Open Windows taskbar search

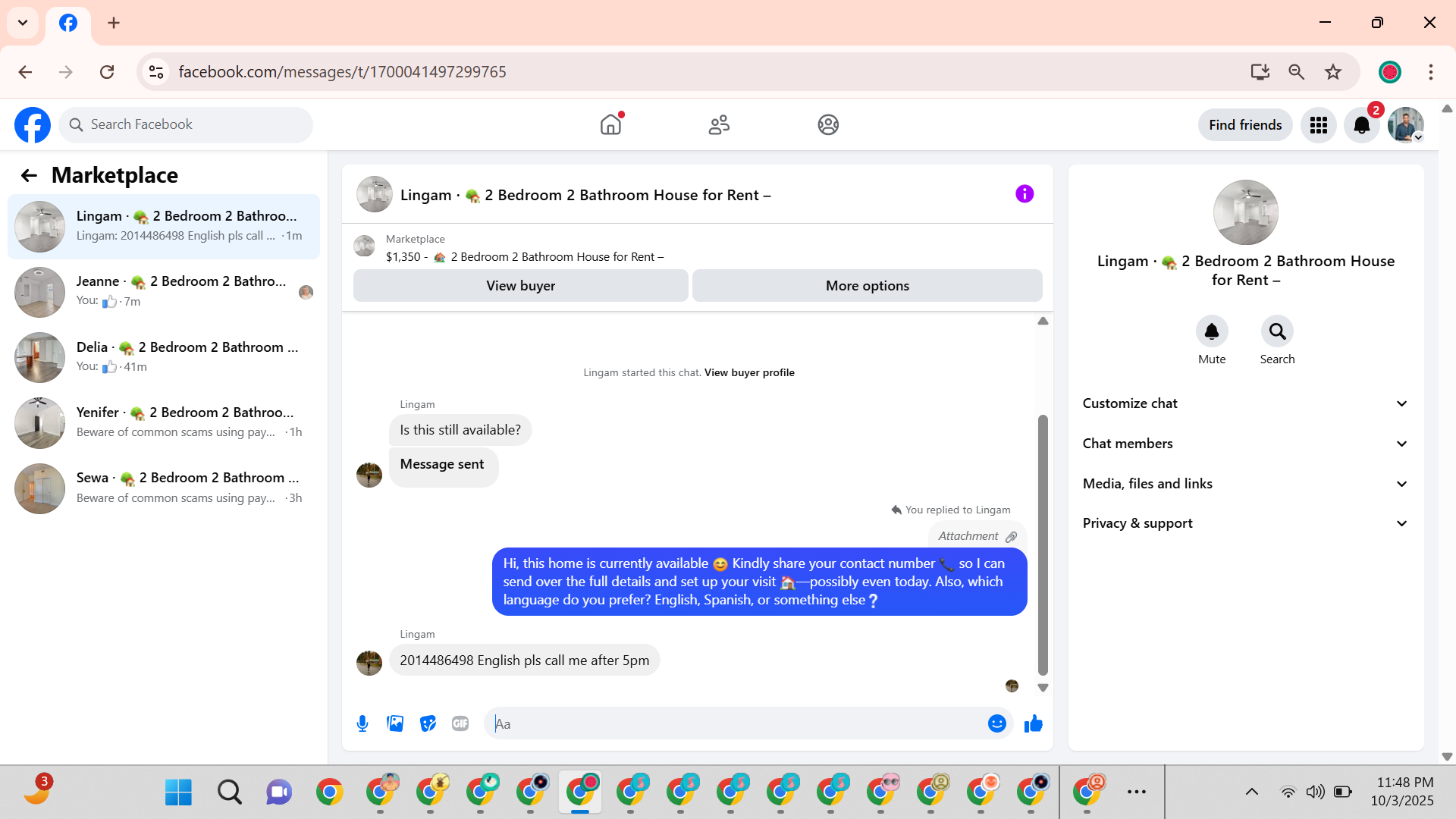[x=229, y=792]
